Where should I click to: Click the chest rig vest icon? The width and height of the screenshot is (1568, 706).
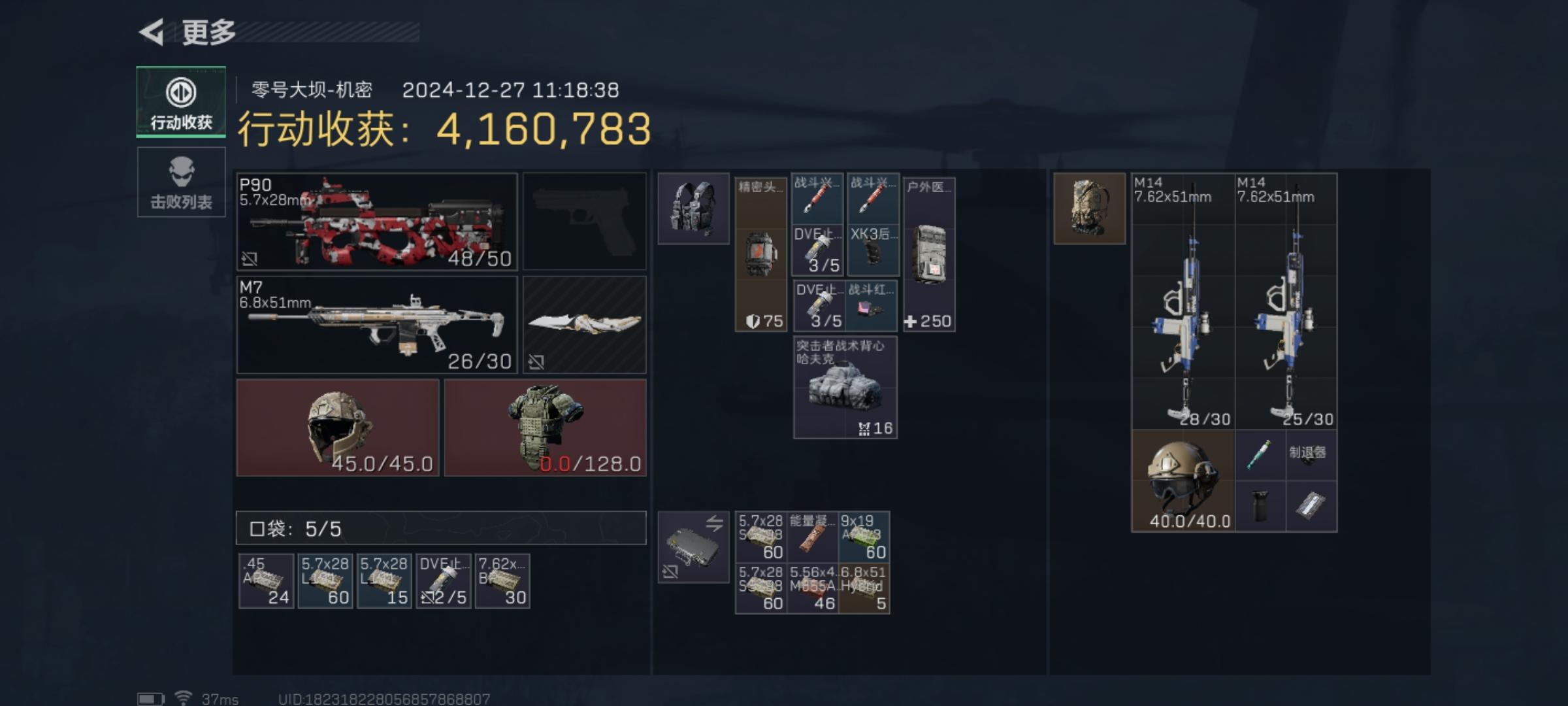point(693,208)
